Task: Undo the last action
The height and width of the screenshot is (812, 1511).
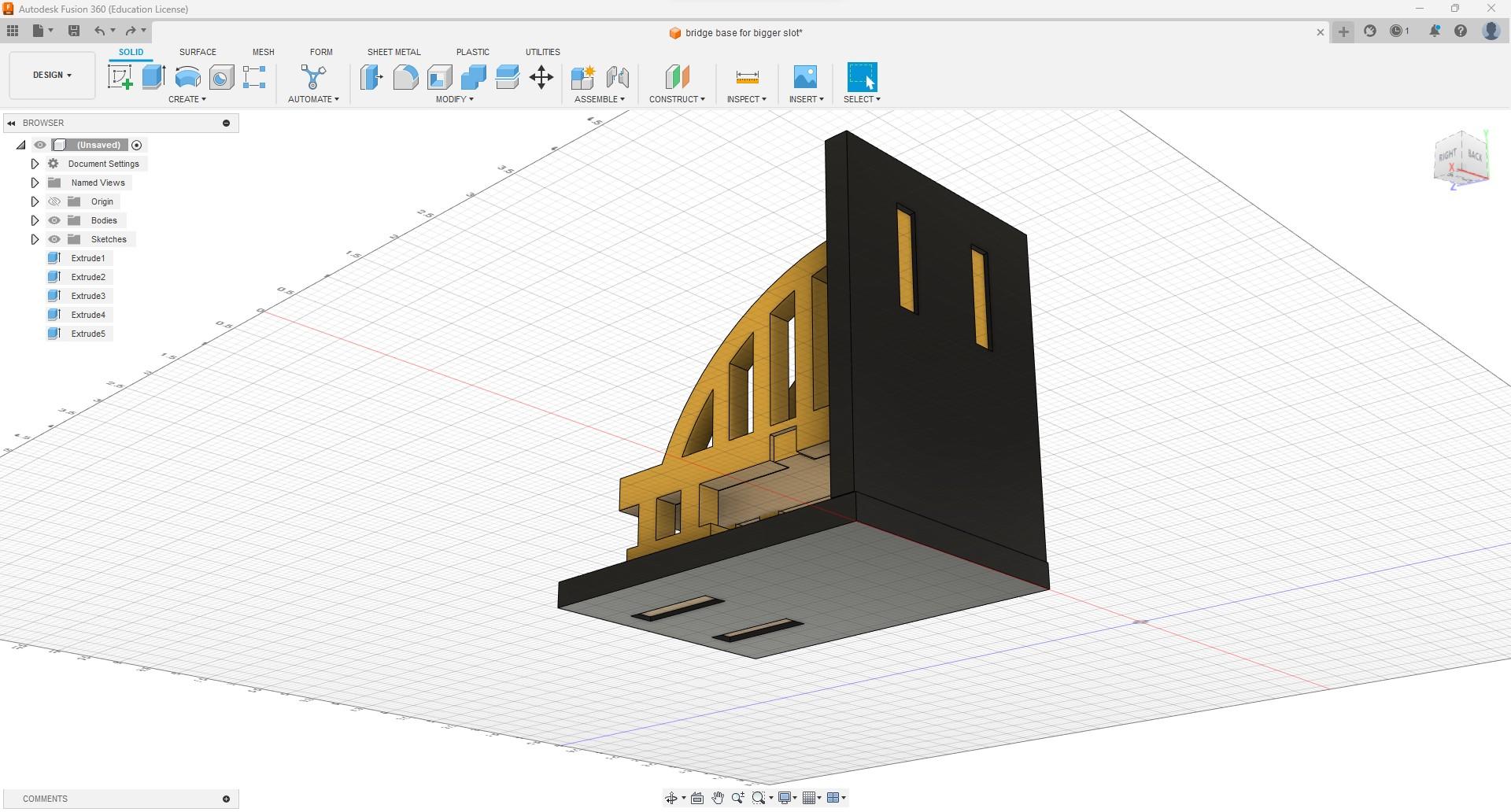Action: pyautogui.click(x=100, y=31)
